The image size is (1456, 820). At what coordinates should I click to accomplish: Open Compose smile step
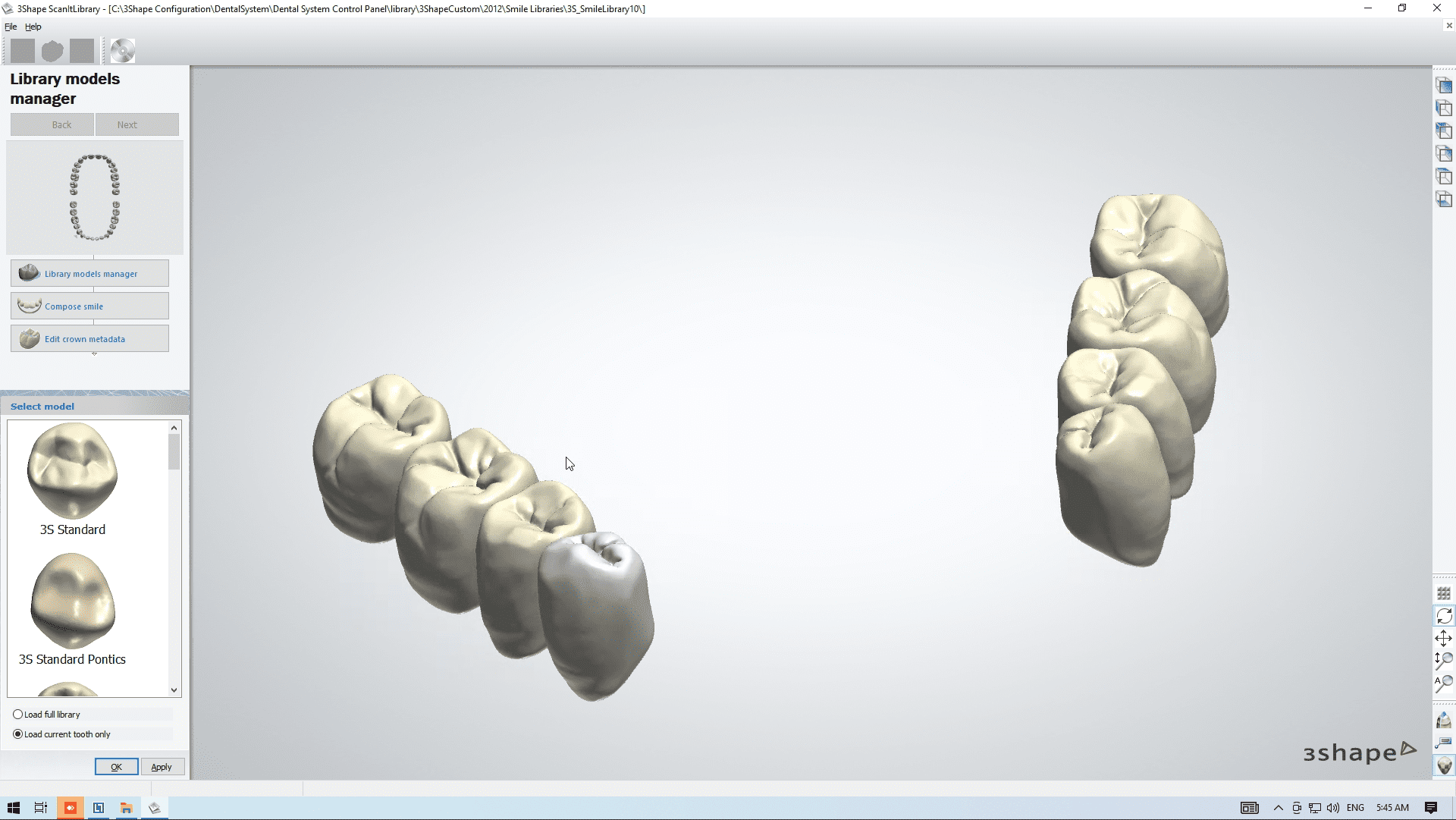[89, 306]
